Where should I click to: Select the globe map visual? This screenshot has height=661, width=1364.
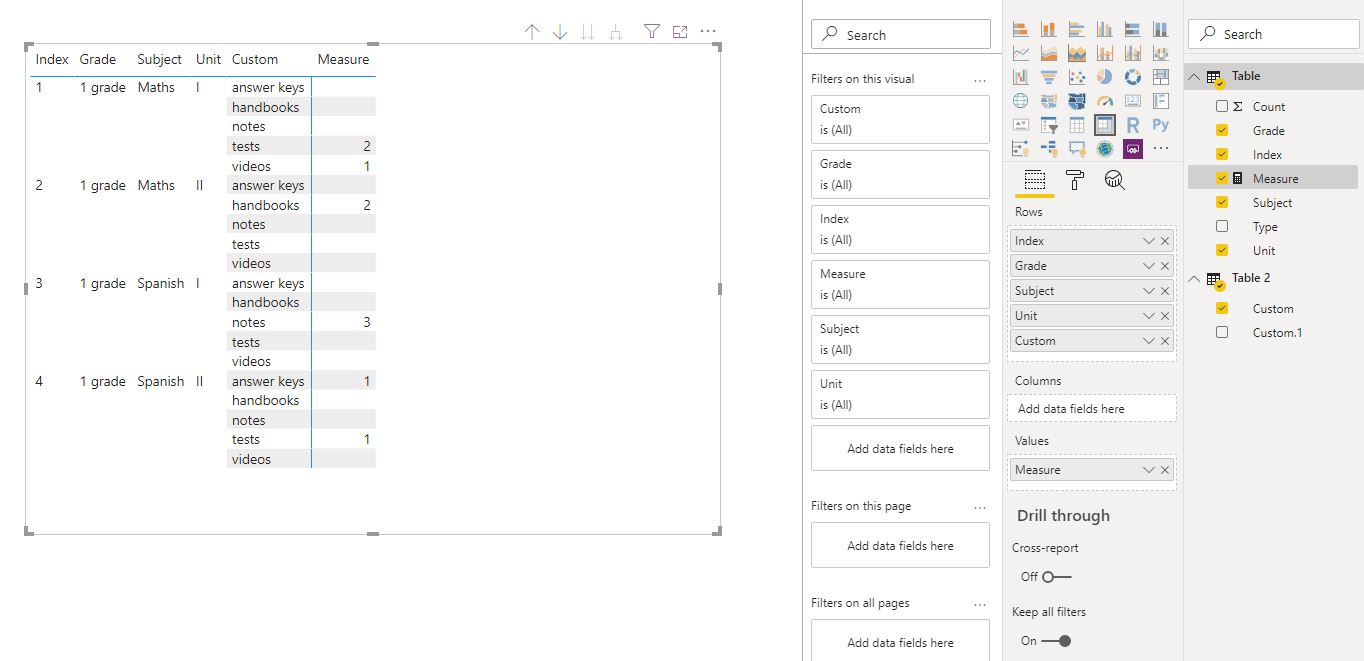click(1020, 101)
